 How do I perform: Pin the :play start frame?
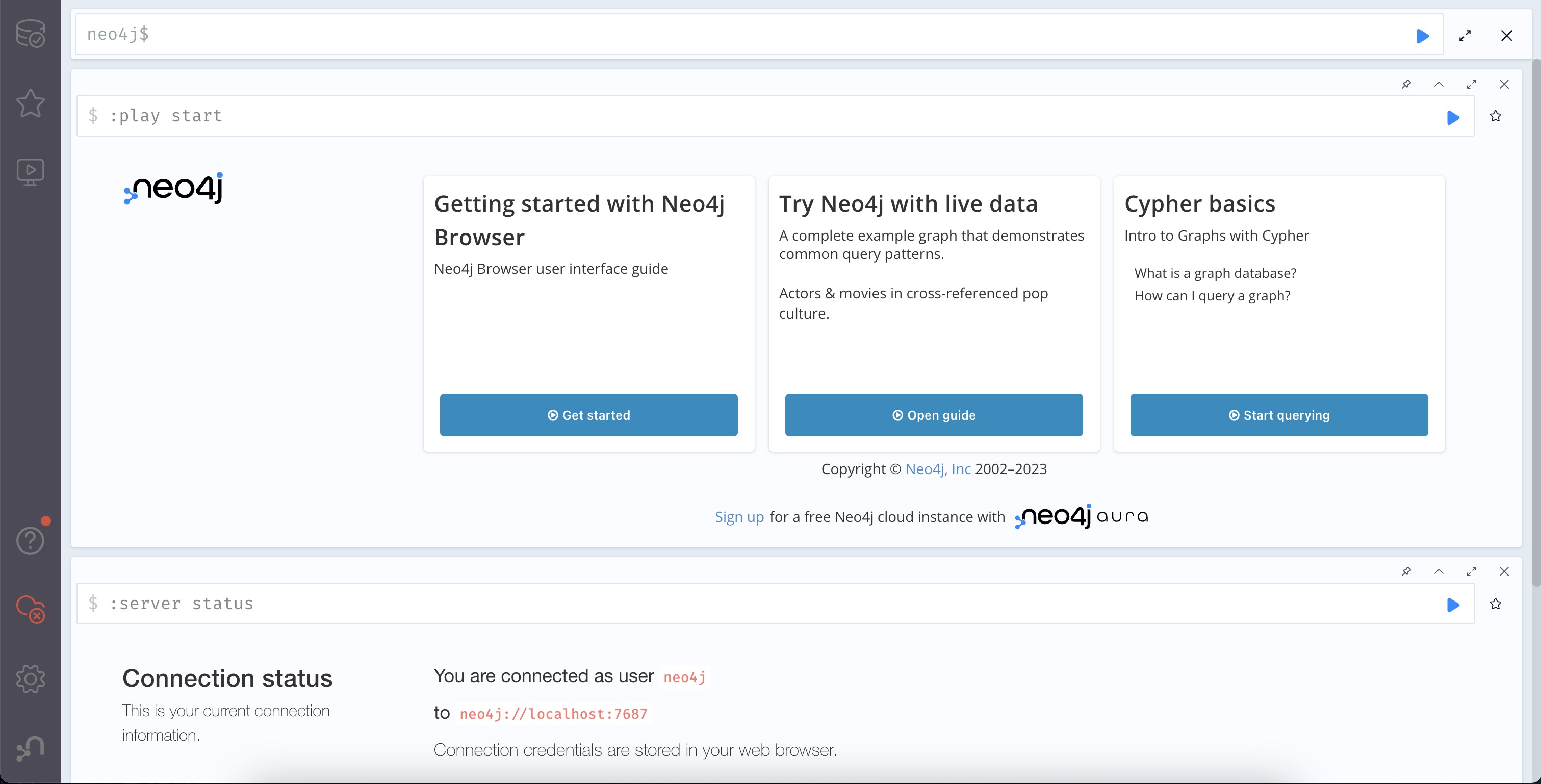pyautogui.click(x=1406, y=84)
